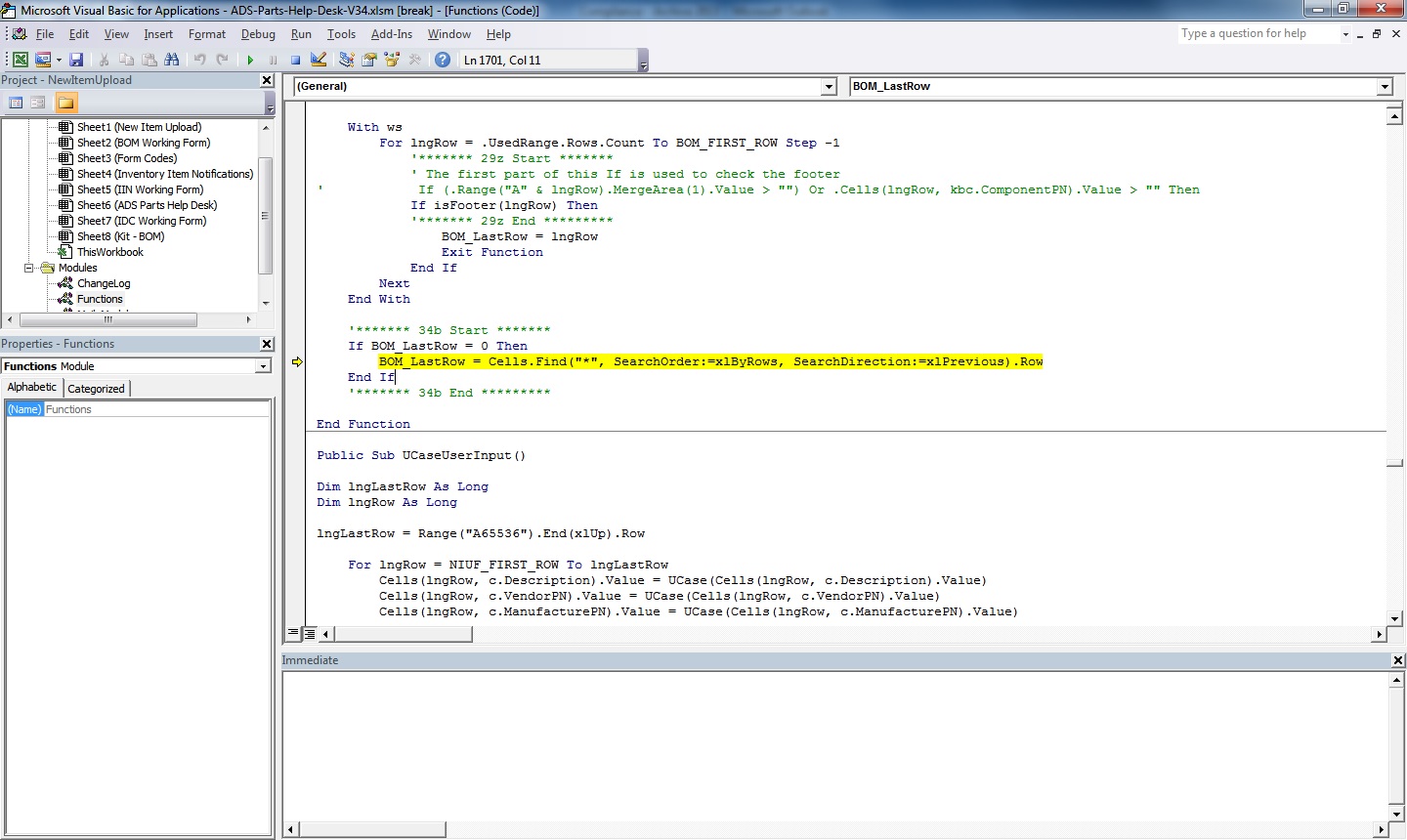Viewport: 1407px width, 840px height.
Task: Click the code window vertical scrollbar thumb
Action: (1394, 463)
